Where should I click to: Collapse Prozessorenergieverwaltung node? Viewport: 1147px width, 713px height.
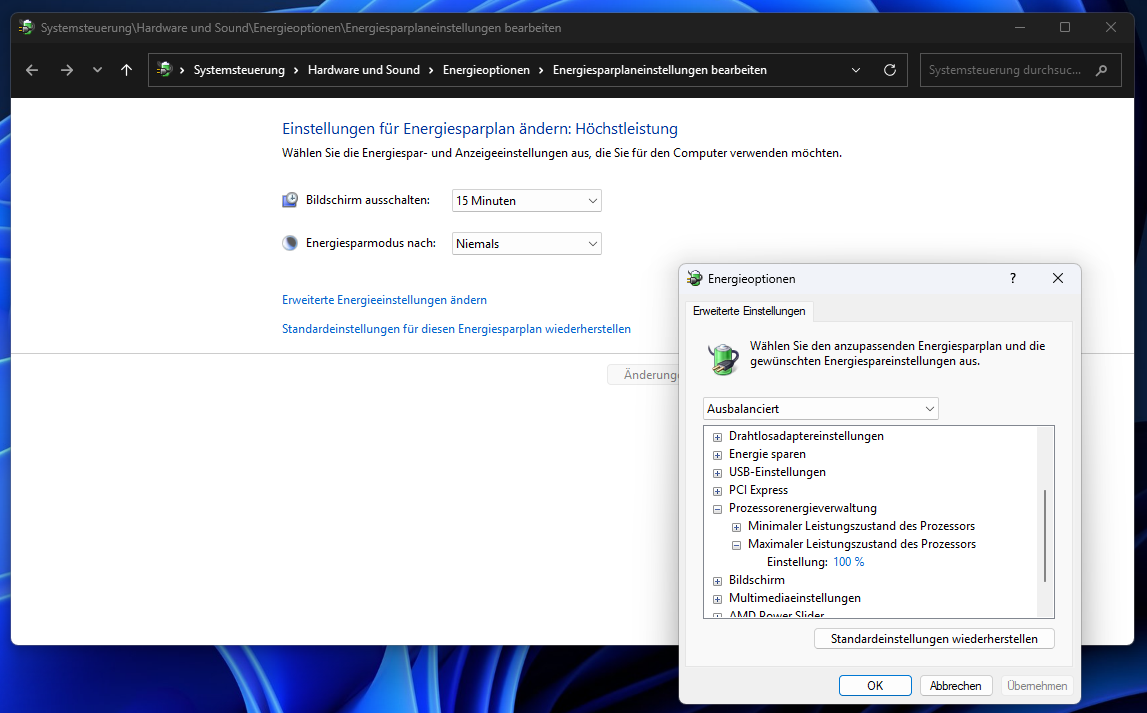click(x=718, y=508)
